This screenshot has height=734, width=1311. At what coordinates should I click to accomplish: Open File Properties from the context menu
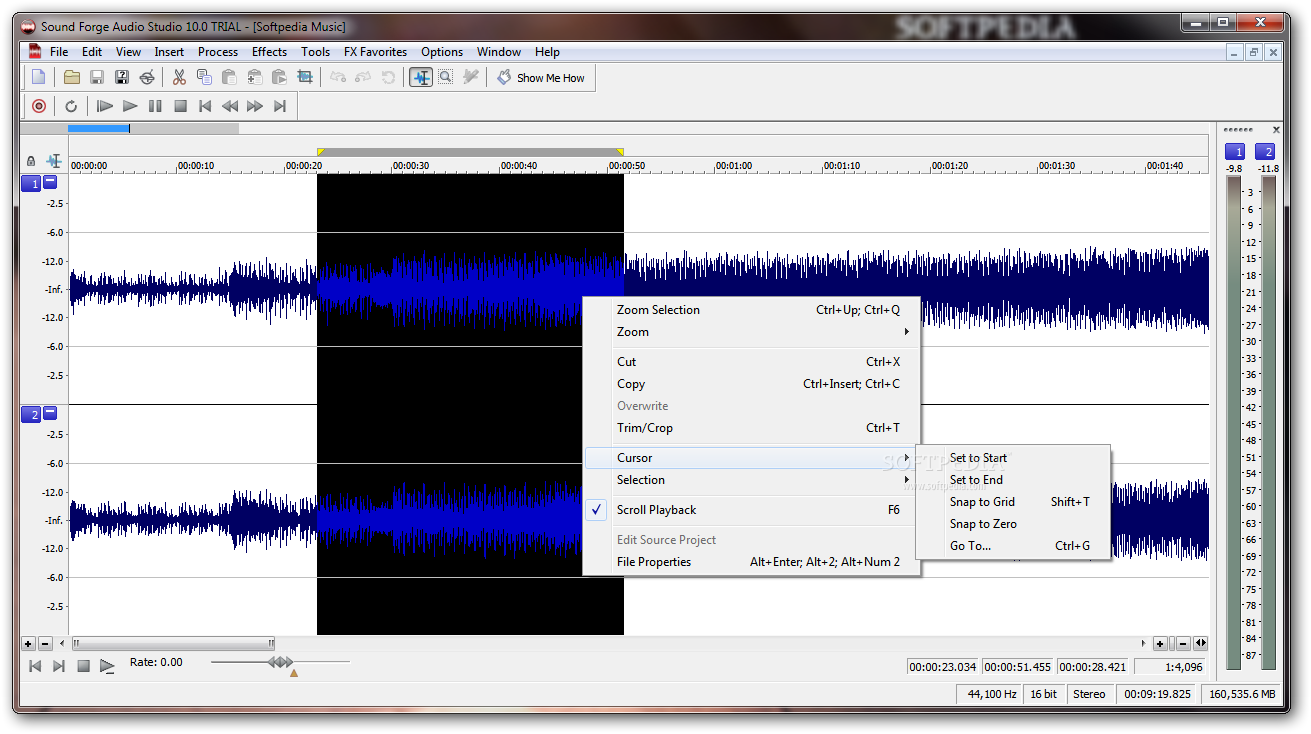click(x=751, y=562)
